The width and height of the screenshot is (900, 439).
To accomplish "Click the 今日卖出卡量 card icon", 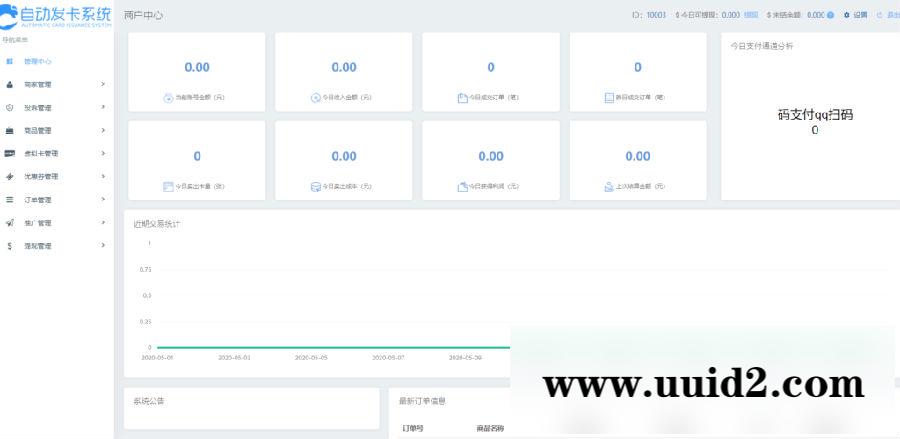I will tap(168, 186).
